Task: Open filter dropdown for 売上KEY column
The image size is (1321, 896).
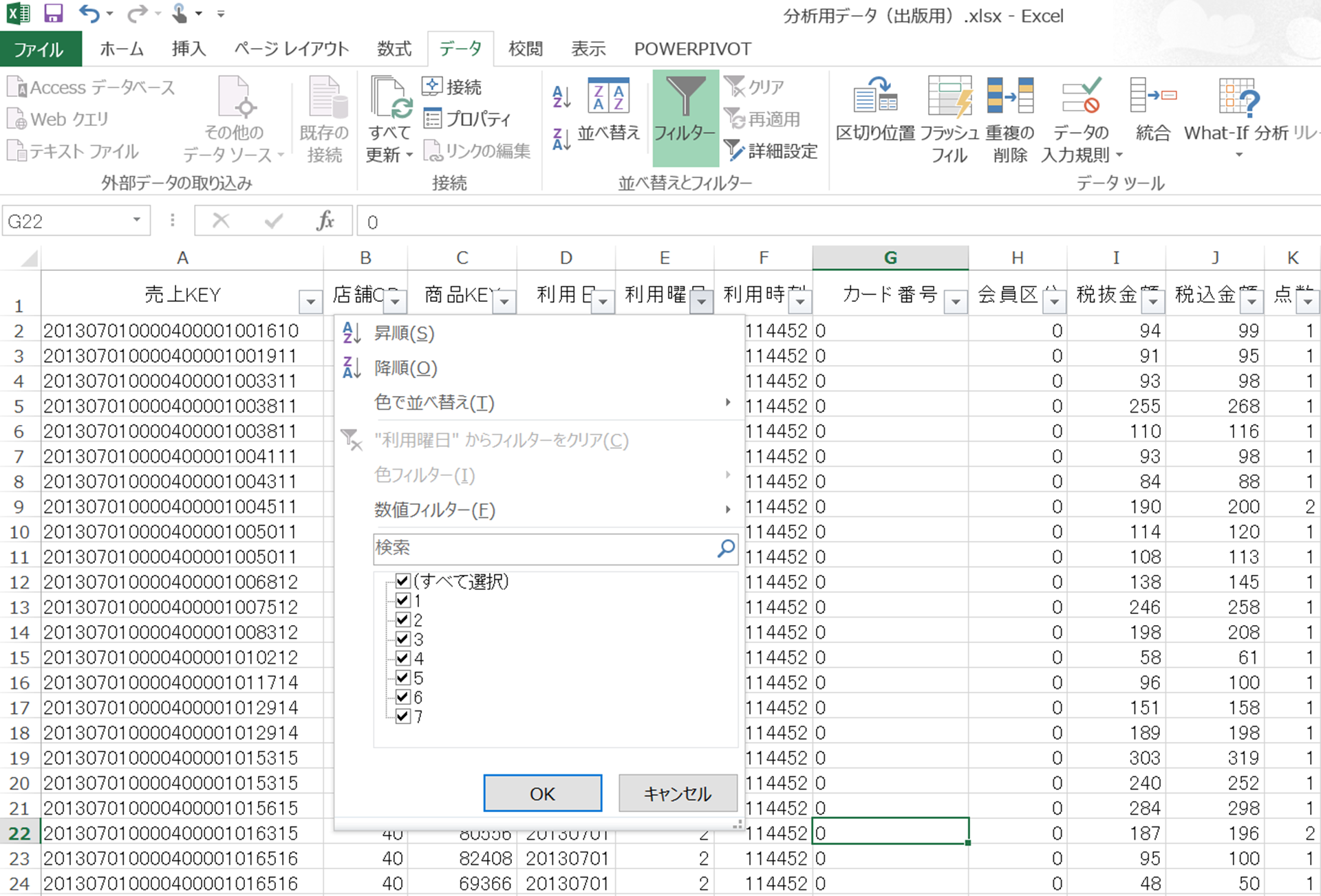Action: pyautogui.click(x=311, y=301)
